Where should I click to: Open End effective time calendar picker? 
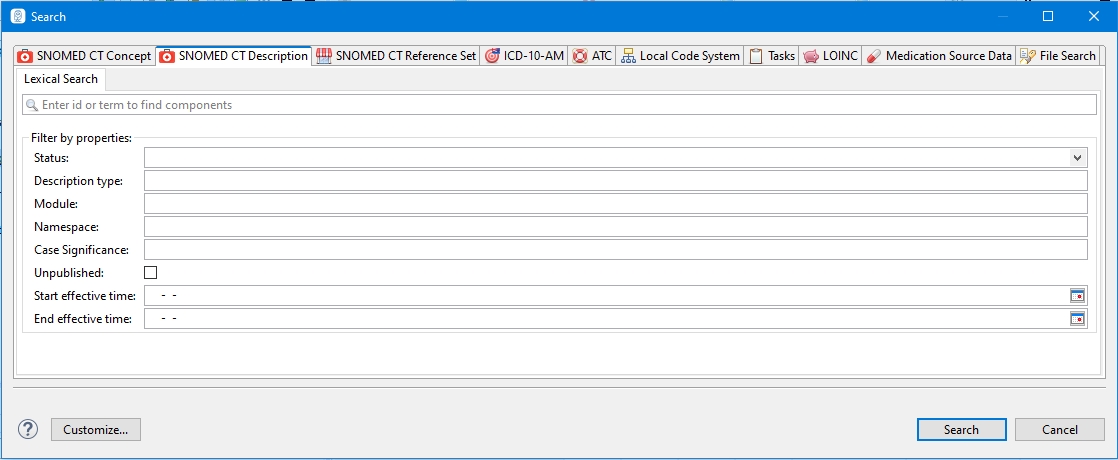pyautogui.click(x=1077, y=319)
